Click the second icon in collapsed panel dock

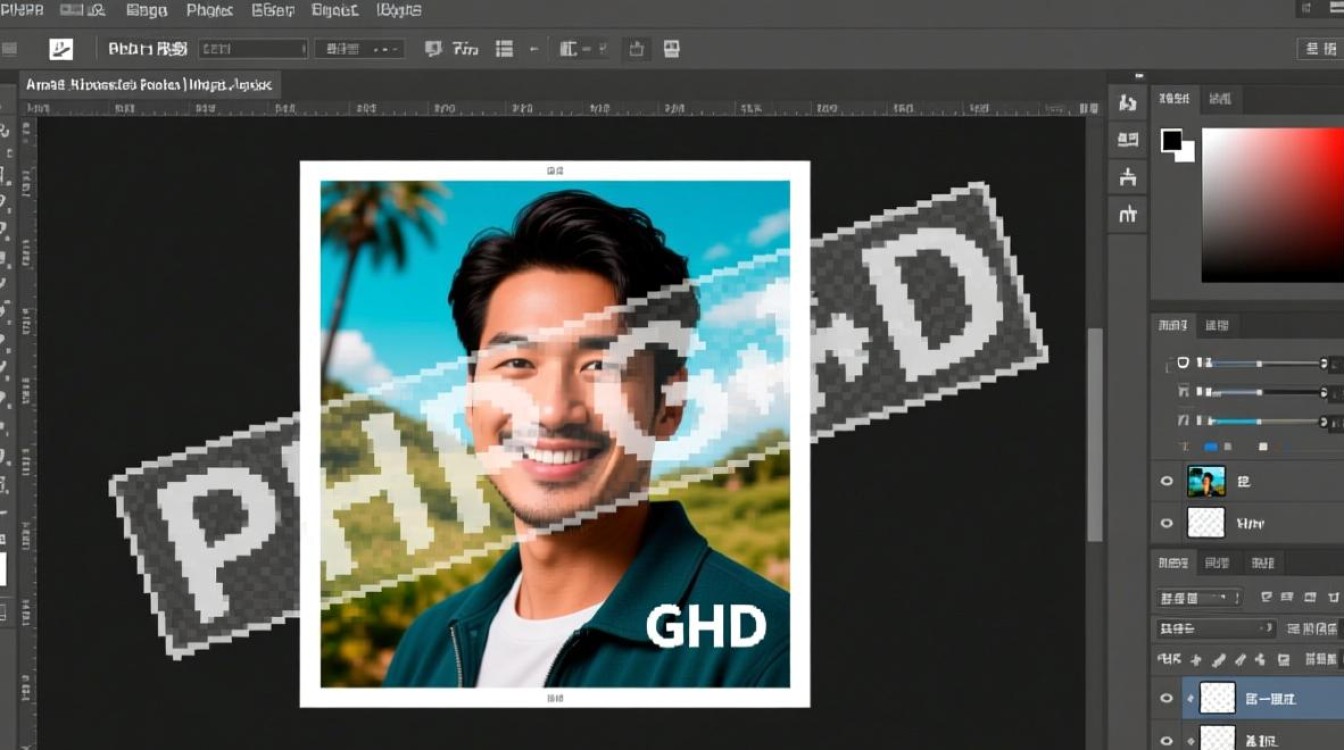[x=1128, y=139]
